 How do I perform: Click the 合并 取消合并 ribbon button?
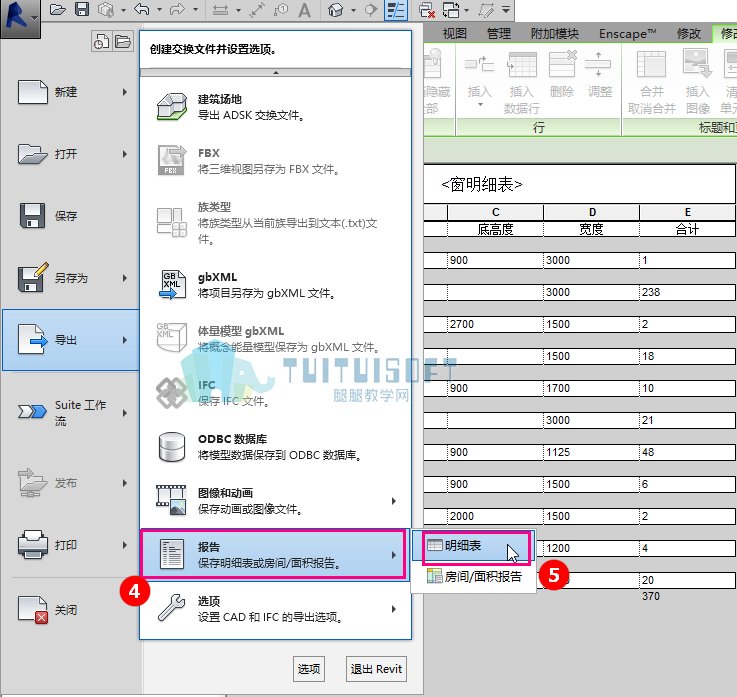tap(651, 83)
